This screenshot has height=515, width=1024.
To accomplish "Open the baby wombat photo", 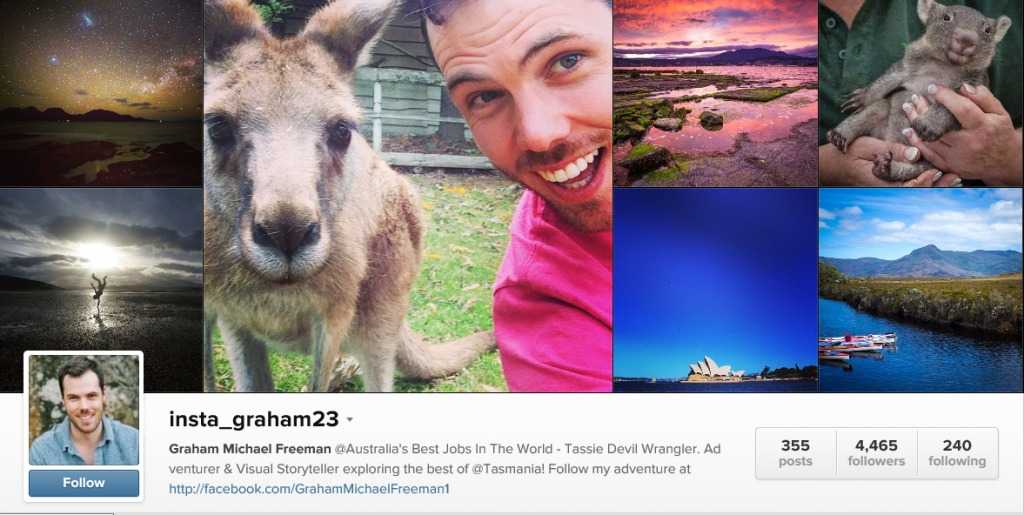I will 921,93.
